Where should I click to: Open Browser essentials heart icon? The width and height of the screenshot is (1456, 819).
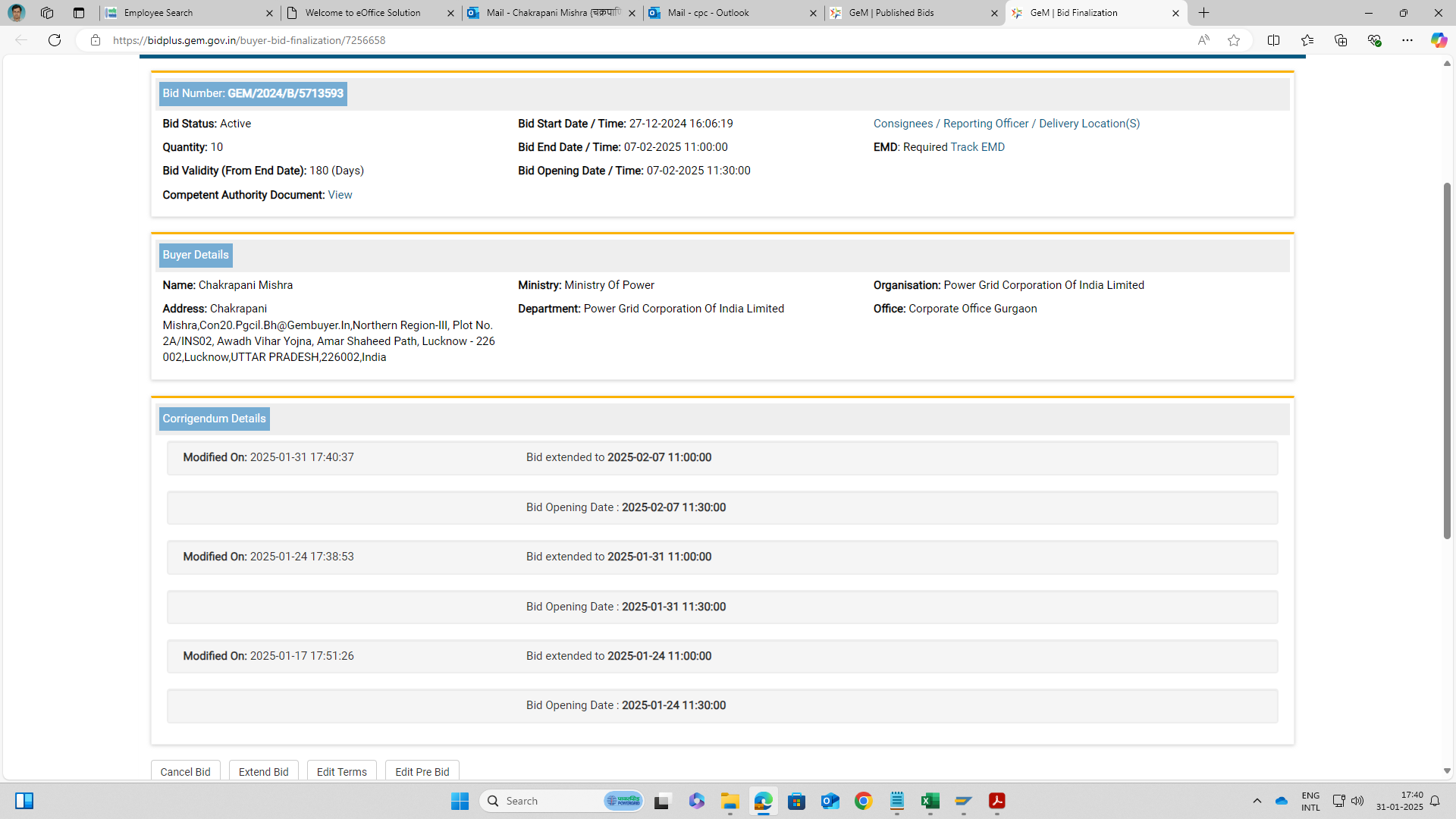pyautogui.click(x=1374, y=40)
